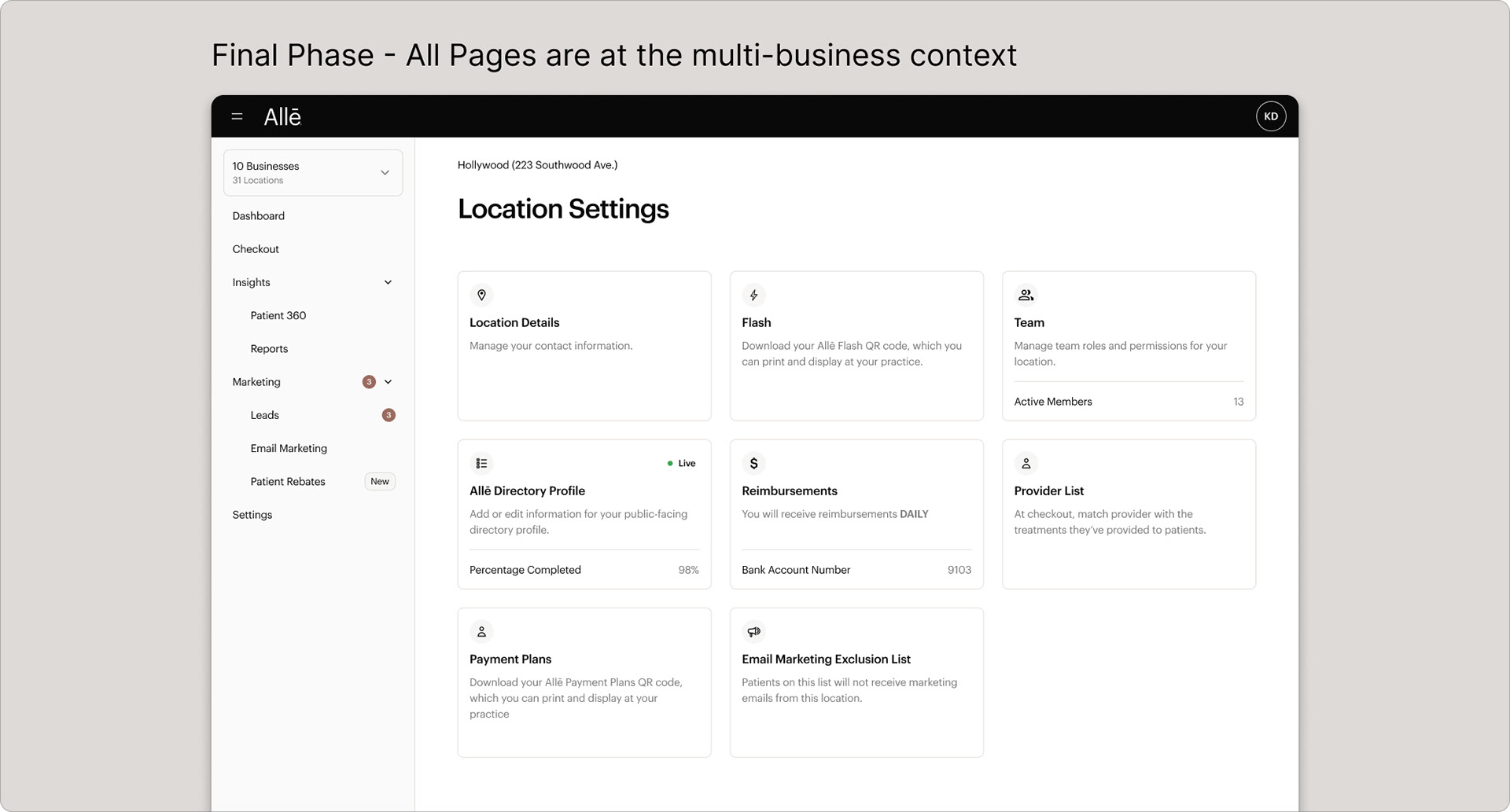The width and height of the screenshot is (1510, 812).
Task: Select Patient Rebates from the sidebar
Action: tap(288, 481)
